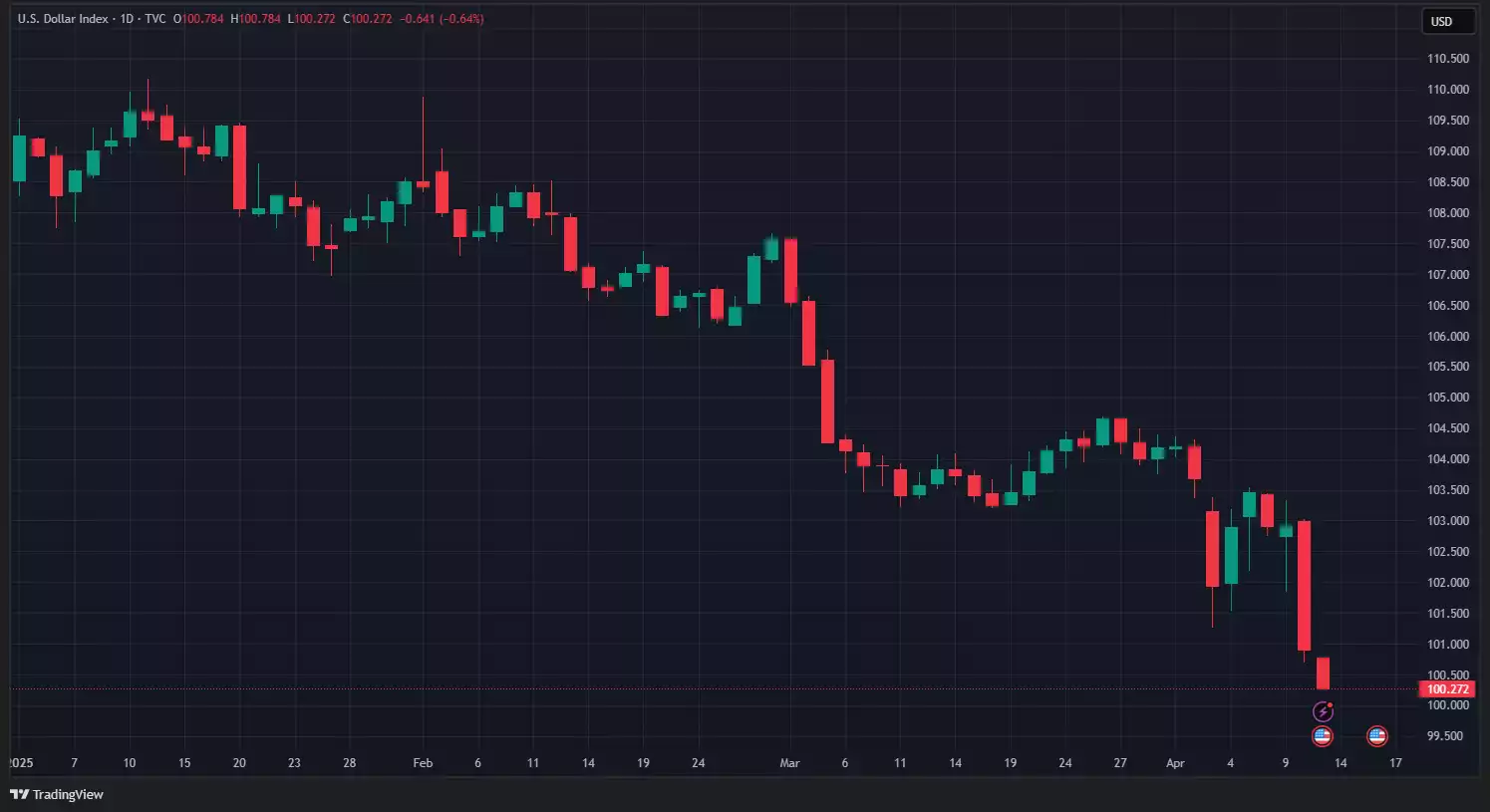Click the Apr label on the time axis
1490x812 pixels.
pos(1176,763)
